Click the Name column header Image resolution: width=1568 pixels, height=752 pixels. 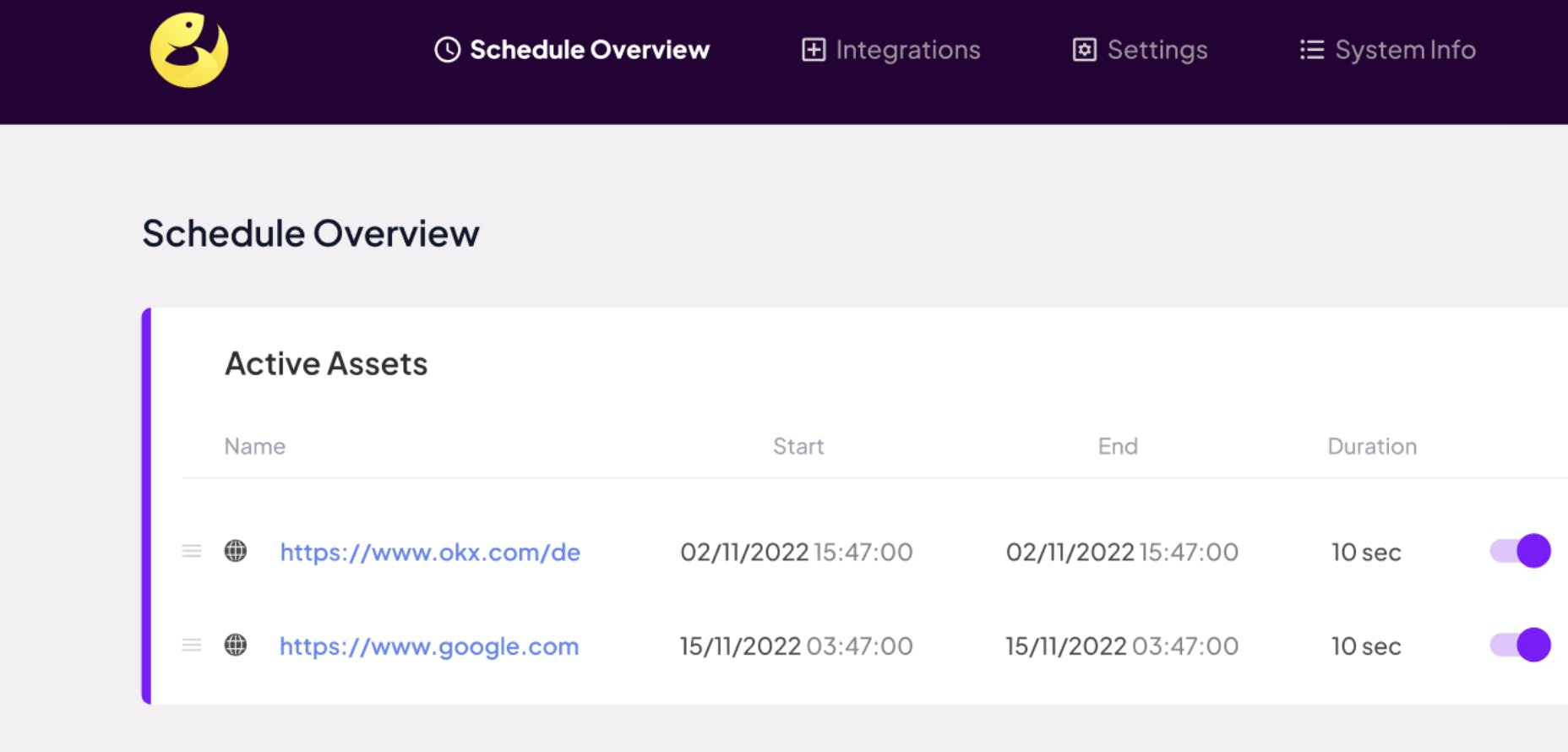[254, 446]
